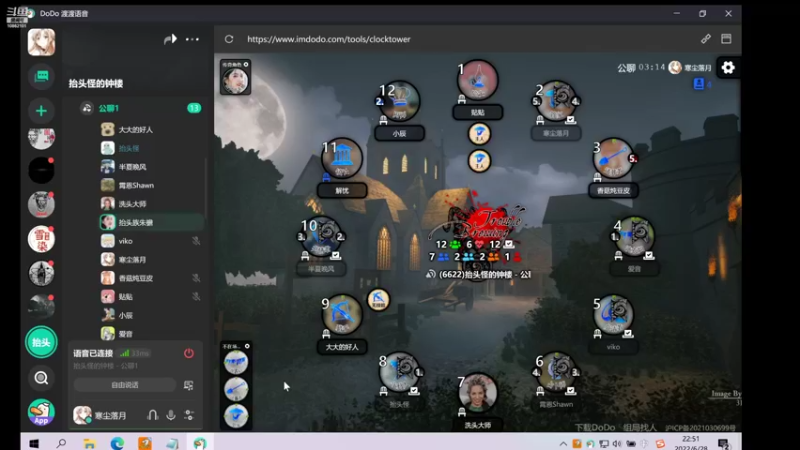Open the search magnifier in sidebar
Image resolution: width=800 pixels, height=450 pixels.
[x=41, y=378]
